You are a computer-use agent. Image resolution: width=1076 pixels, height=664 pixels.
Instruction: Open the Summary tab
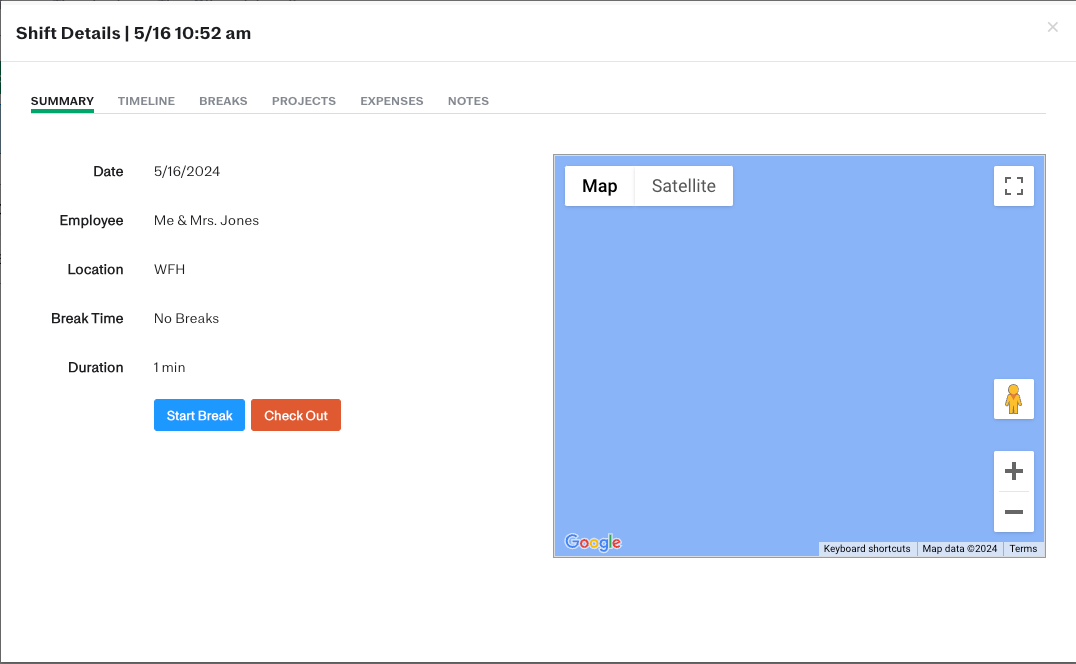click(x=62, y=101)
